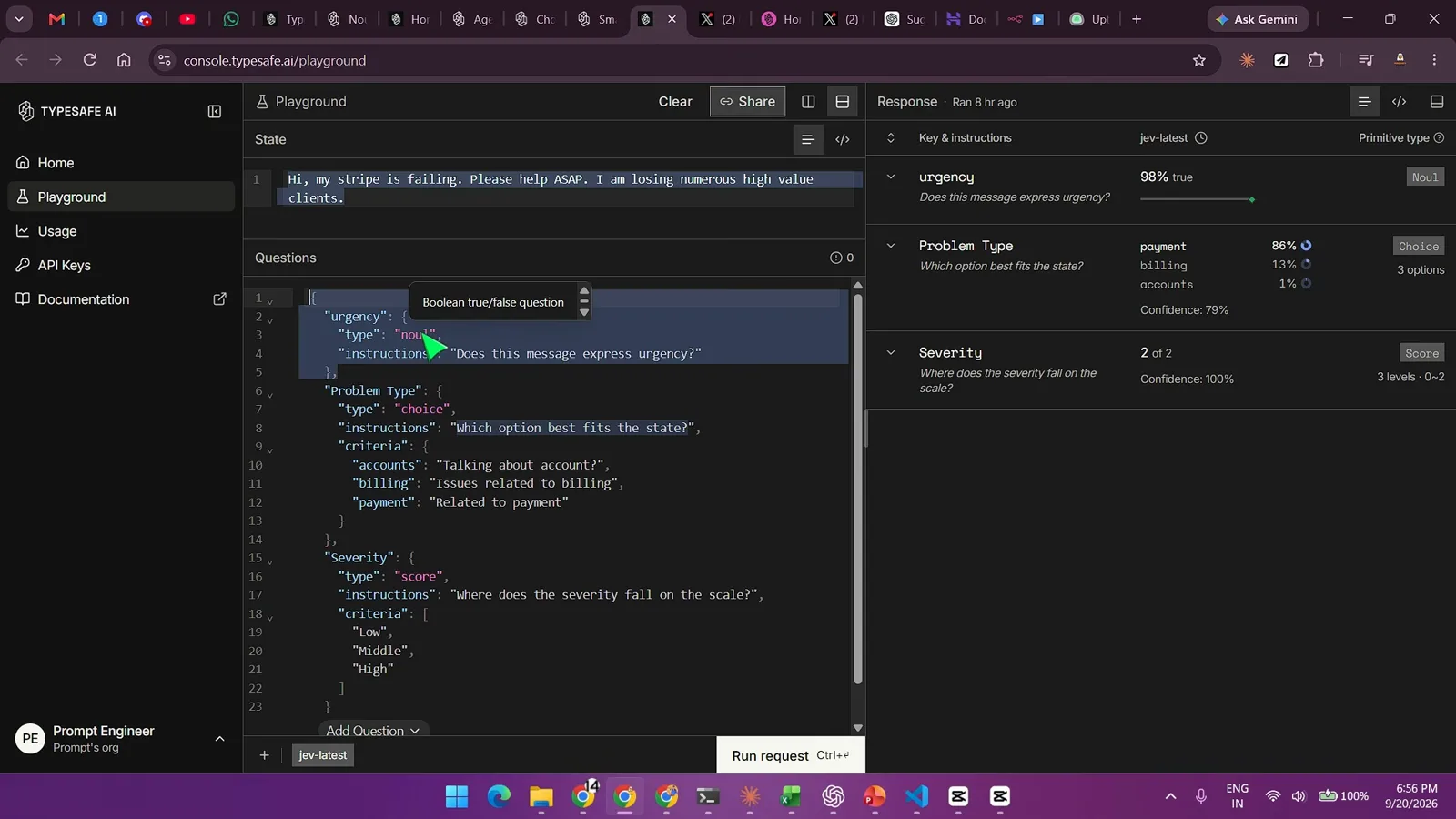1456x819 pixels.
Task: Run the request
Action: (x=791, y=755)
